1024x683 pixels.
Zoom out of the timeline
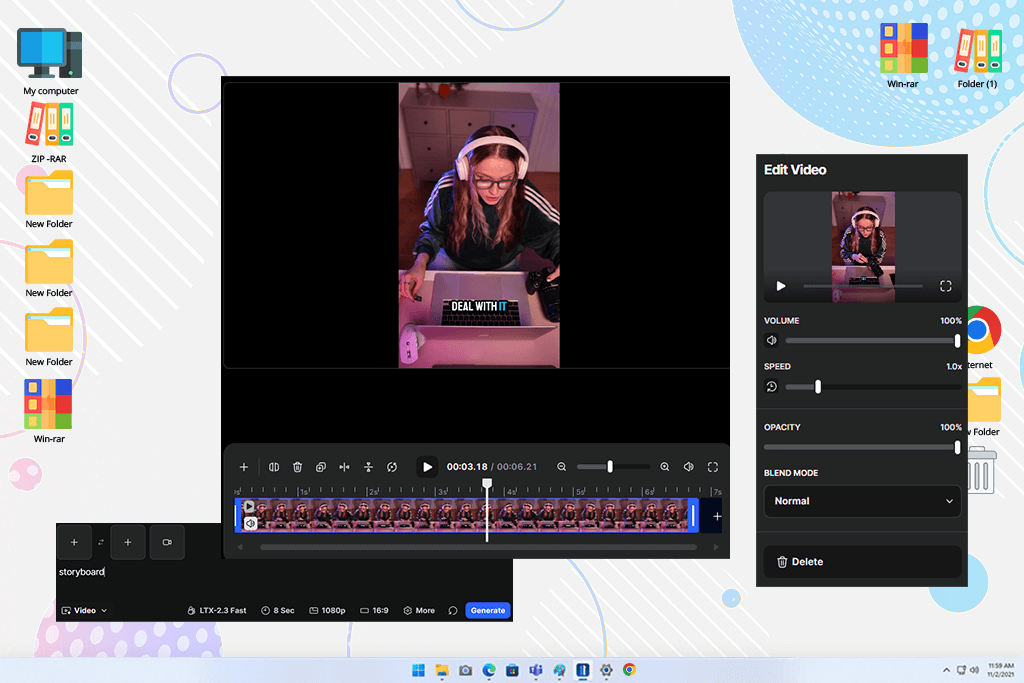[562, 467]
